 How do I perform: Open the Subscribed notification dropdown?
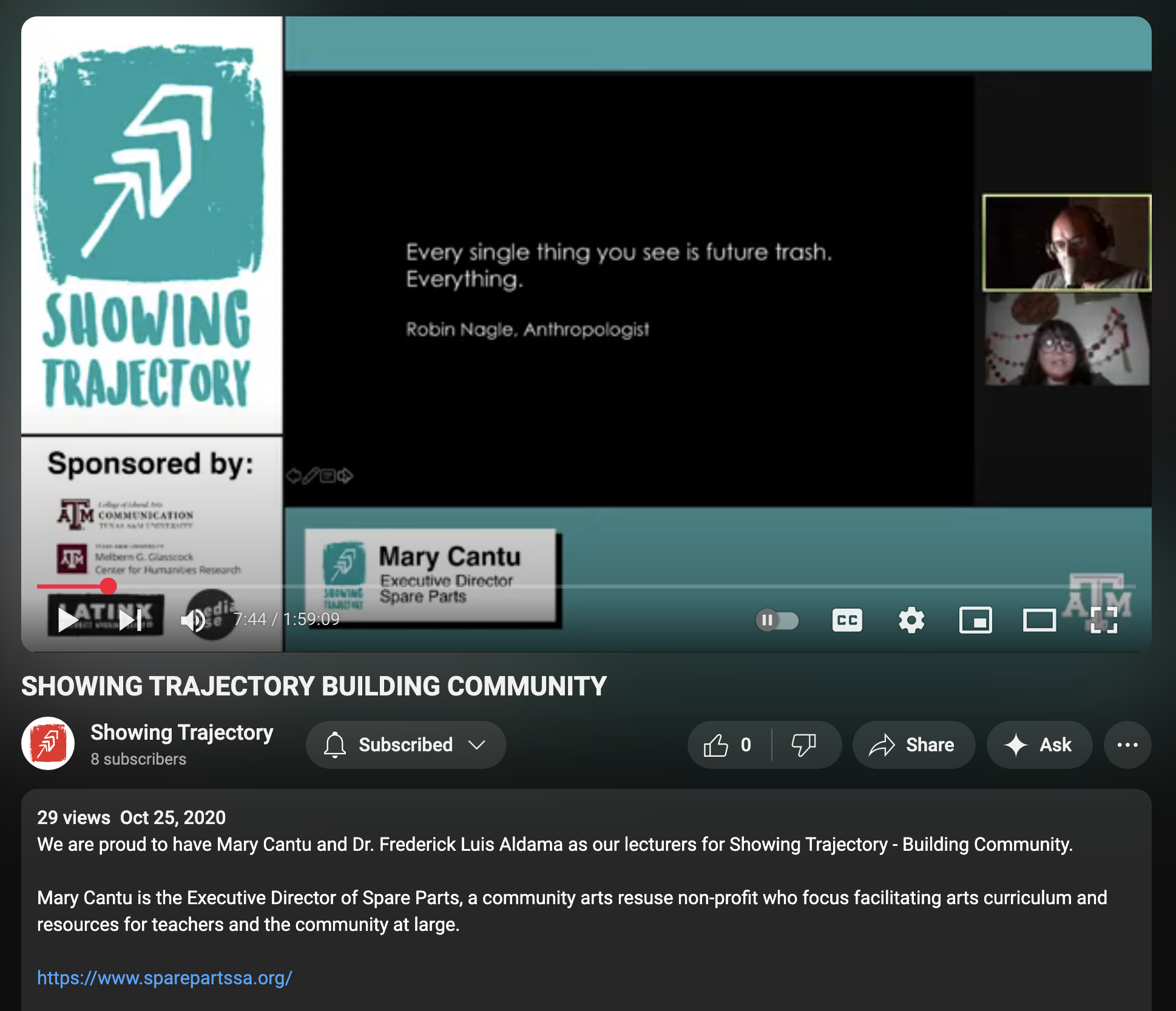406,745
